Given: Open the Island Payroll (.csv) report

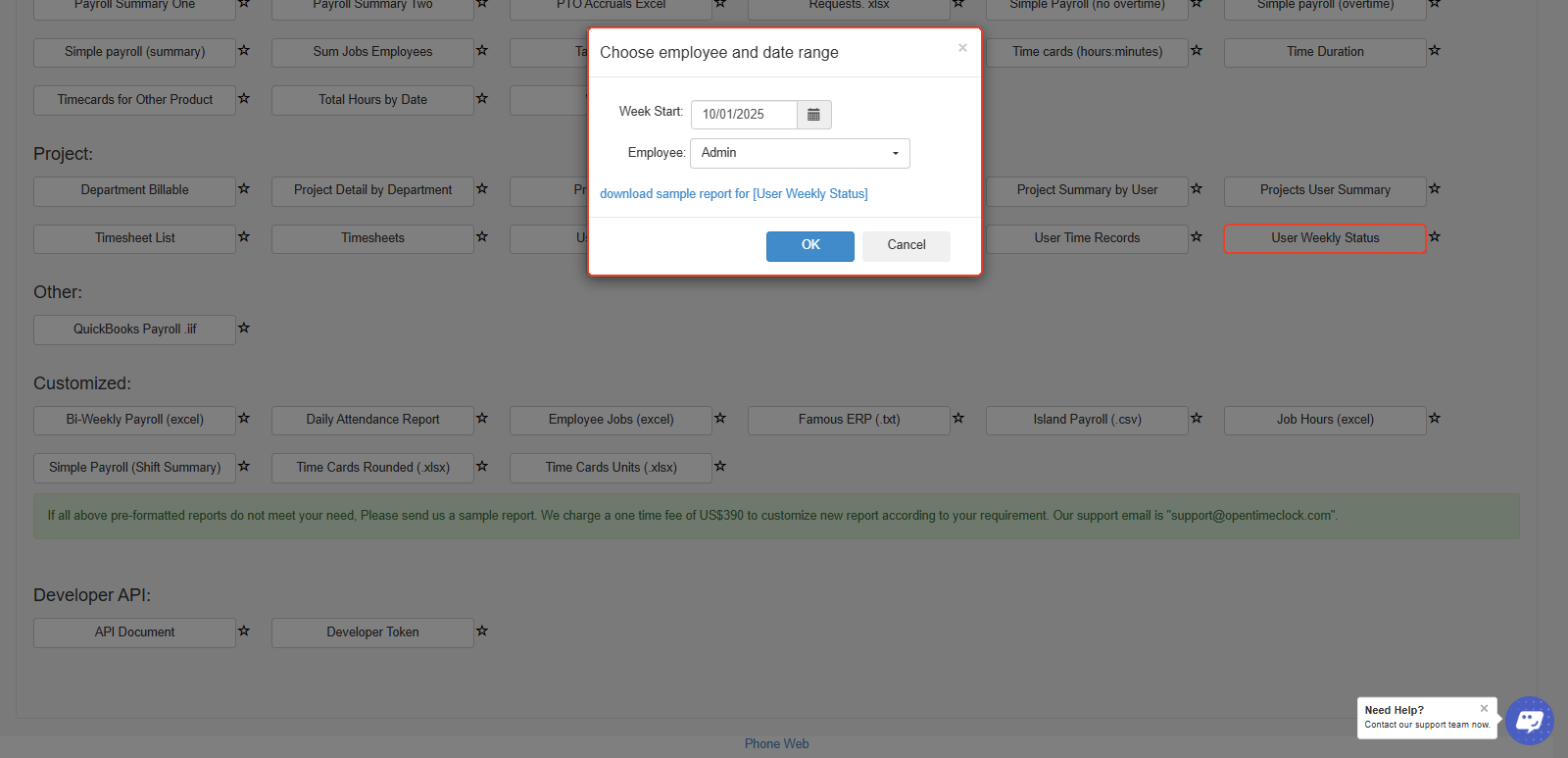Looking at the screenshot, I should tap(1087, 420).
